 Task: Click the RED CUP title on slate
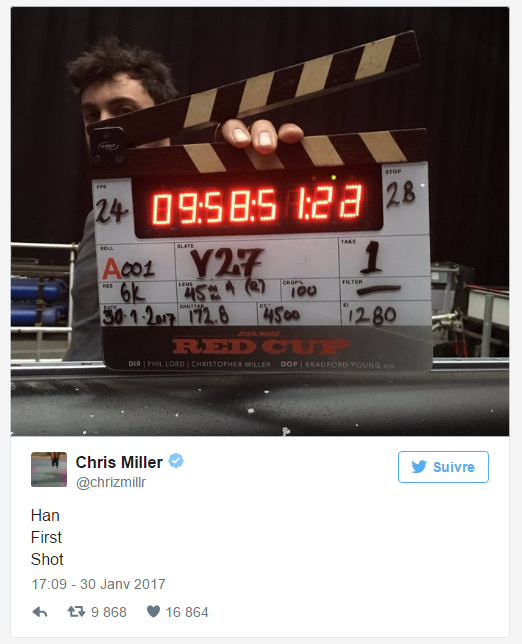(x=260, y=346)
